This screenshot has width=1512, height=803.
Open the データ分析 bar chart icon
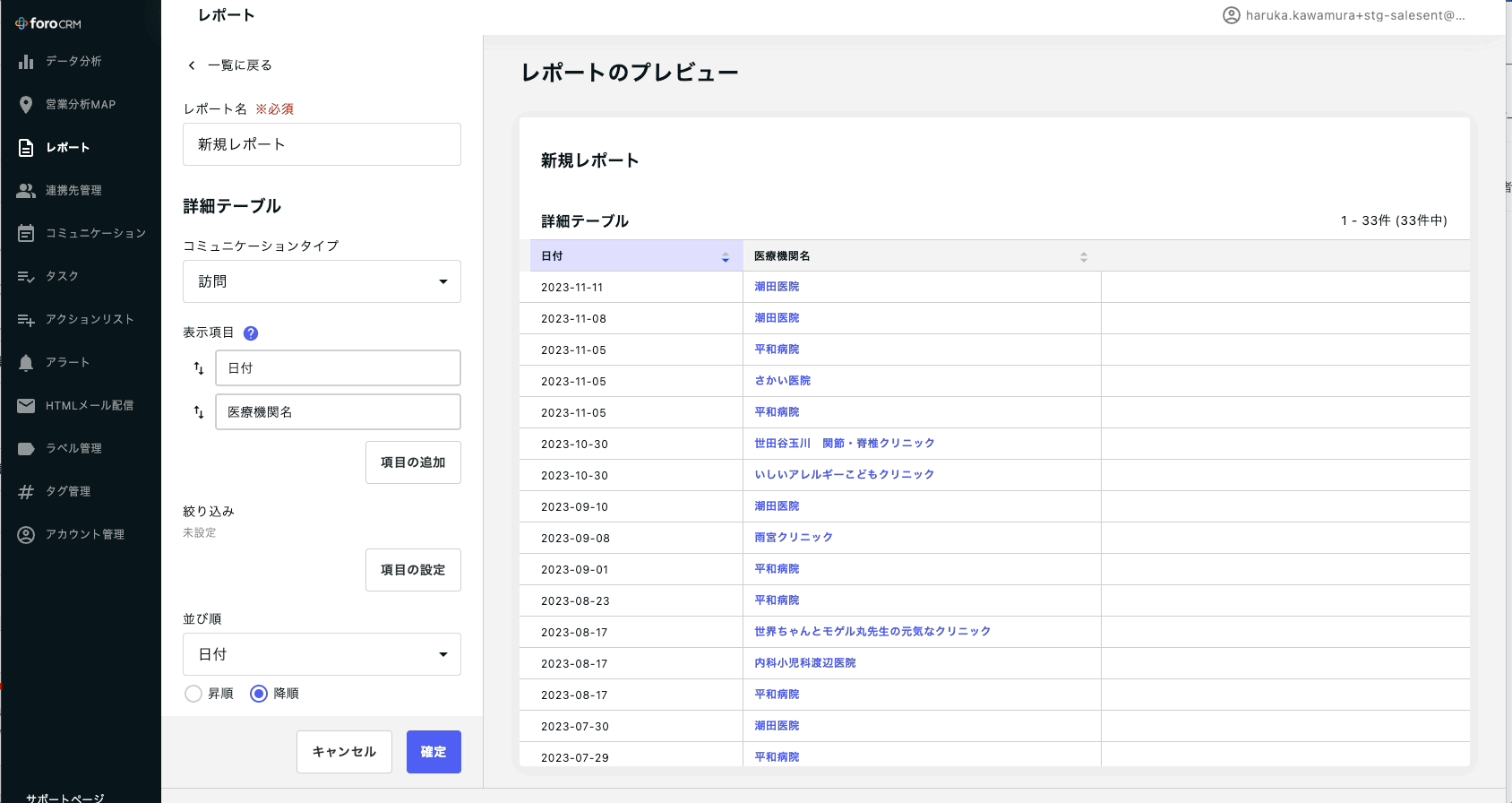pyautogui.click(x=26, y=61)
